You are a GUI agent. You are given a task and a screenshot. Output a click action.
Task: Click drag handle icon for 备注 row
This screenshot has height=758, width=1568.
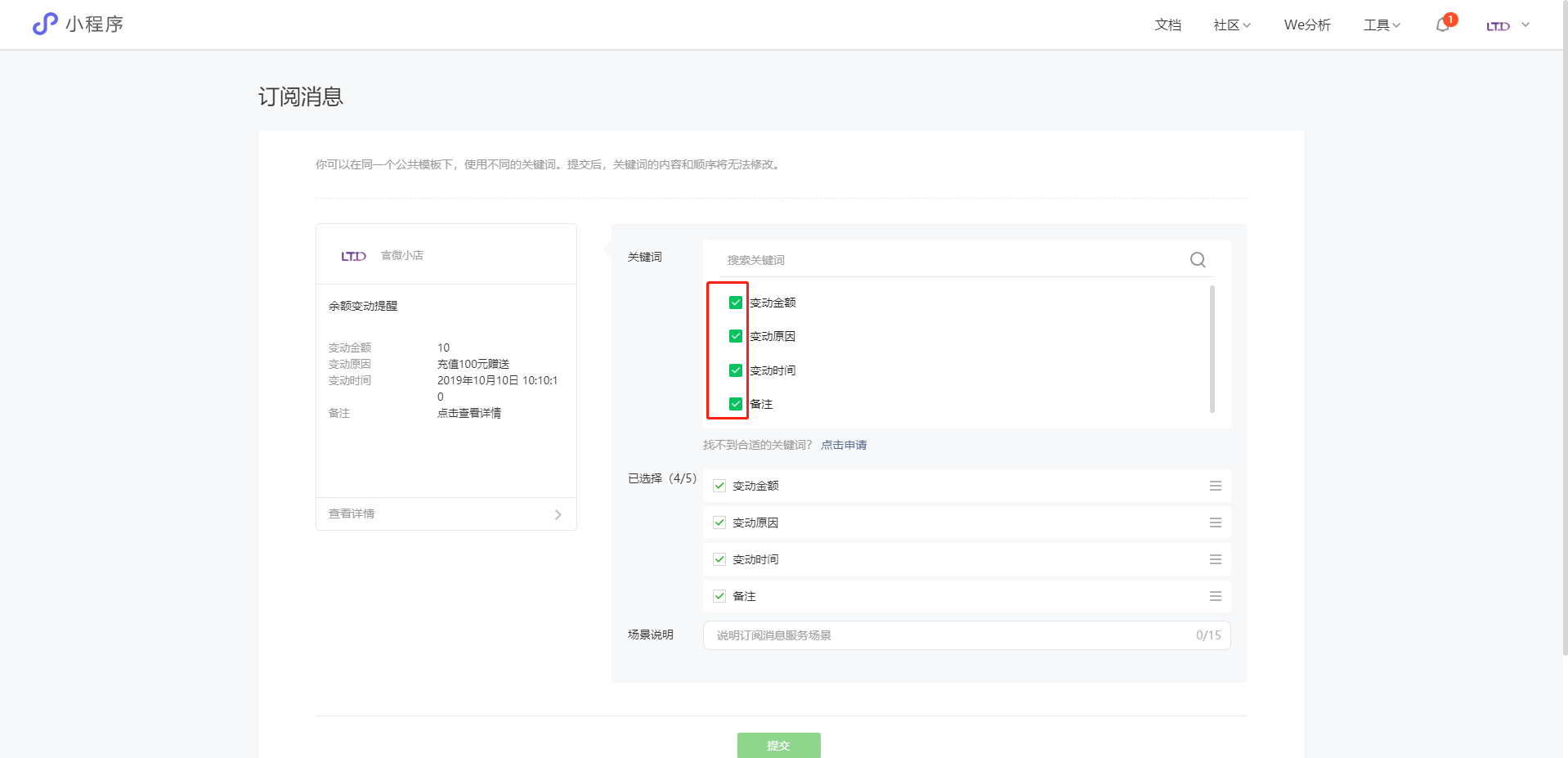pos(1215,596)
